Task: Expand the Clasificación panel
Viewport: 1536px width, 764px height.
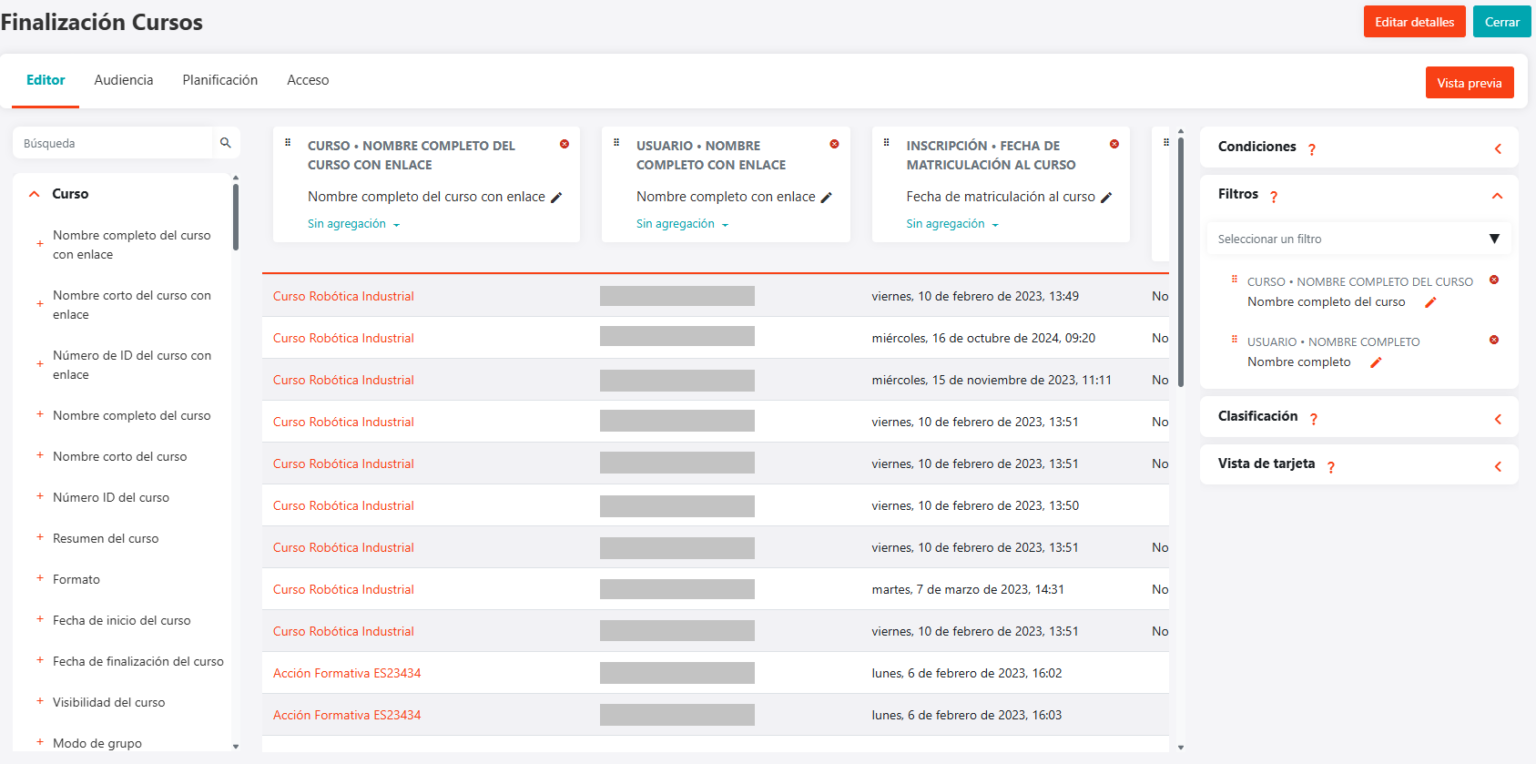Action: click(1497, 418)
